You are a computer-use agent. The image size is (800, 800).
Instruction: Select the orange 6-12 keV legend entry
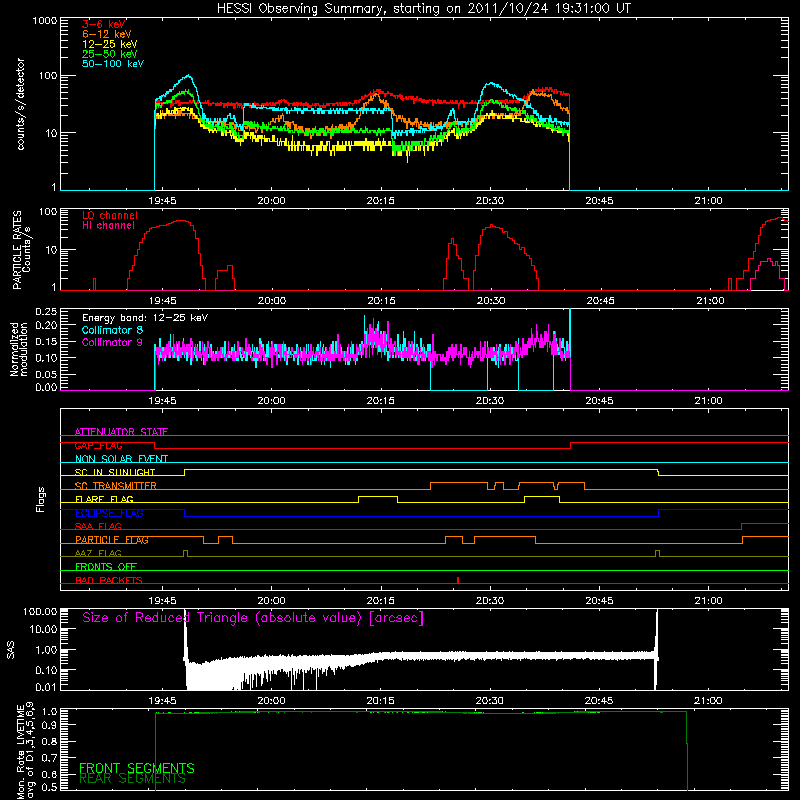click(x=107, y=34)
